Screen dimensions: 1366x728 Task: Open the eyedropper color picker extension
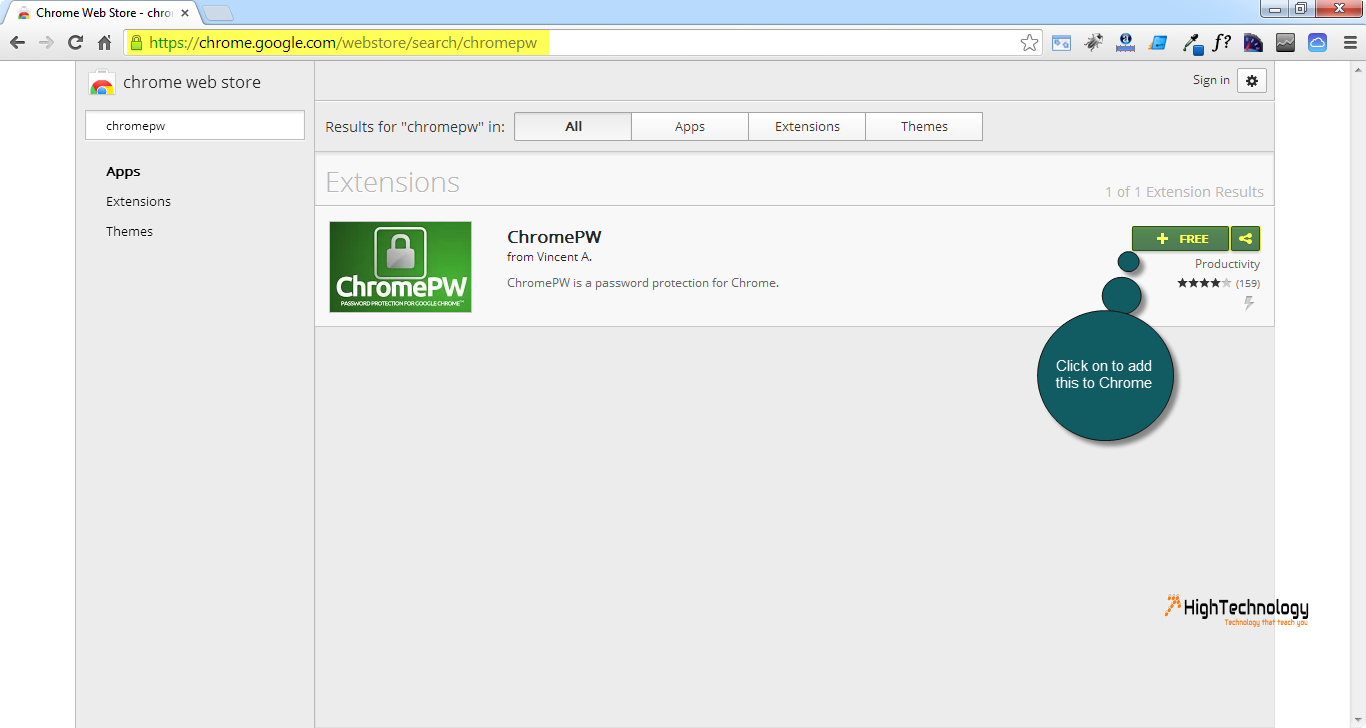tap(1191, 43)
